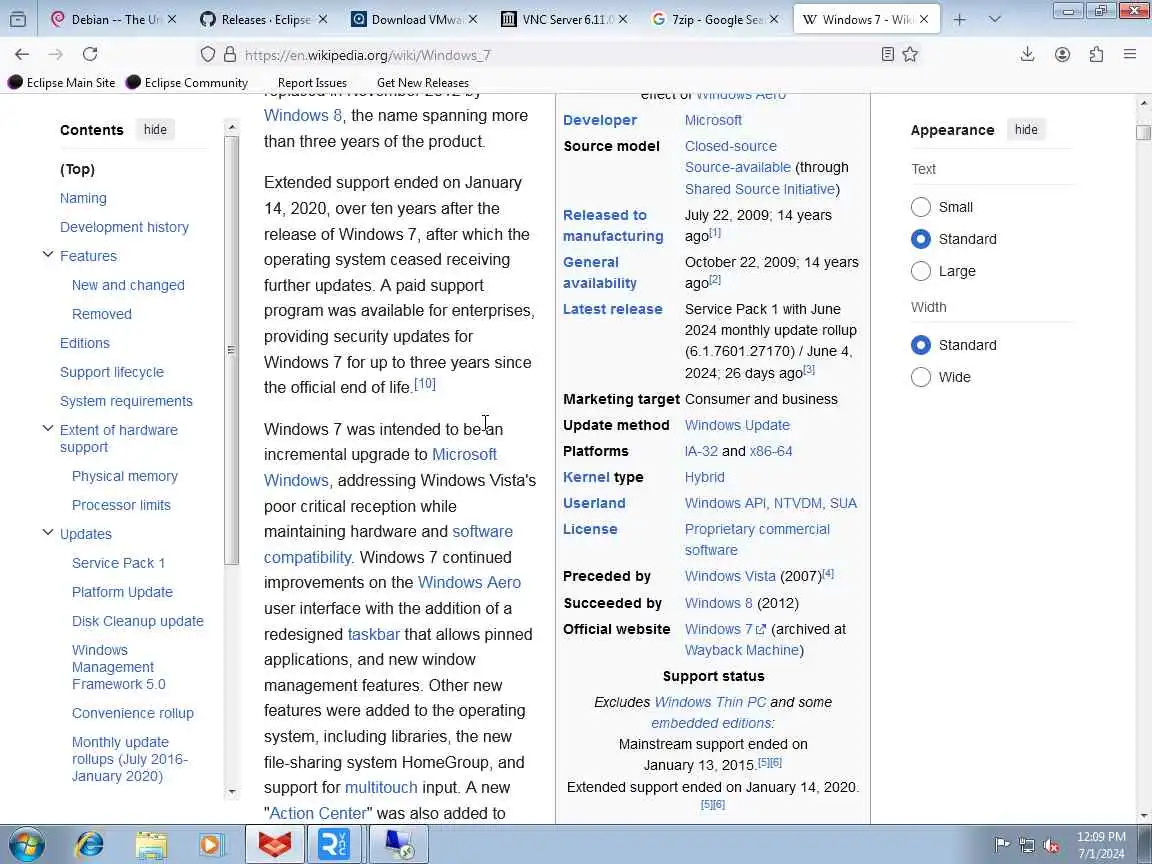The height and width of the screenshot is (864, 1152).
Task: Open the Microsoft developer link
Action: pyautogui.click(x=713, y=120)
